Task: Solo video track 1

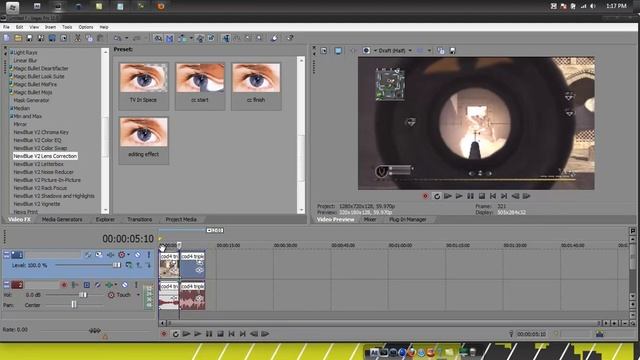Action: click(x=149, y=255)
